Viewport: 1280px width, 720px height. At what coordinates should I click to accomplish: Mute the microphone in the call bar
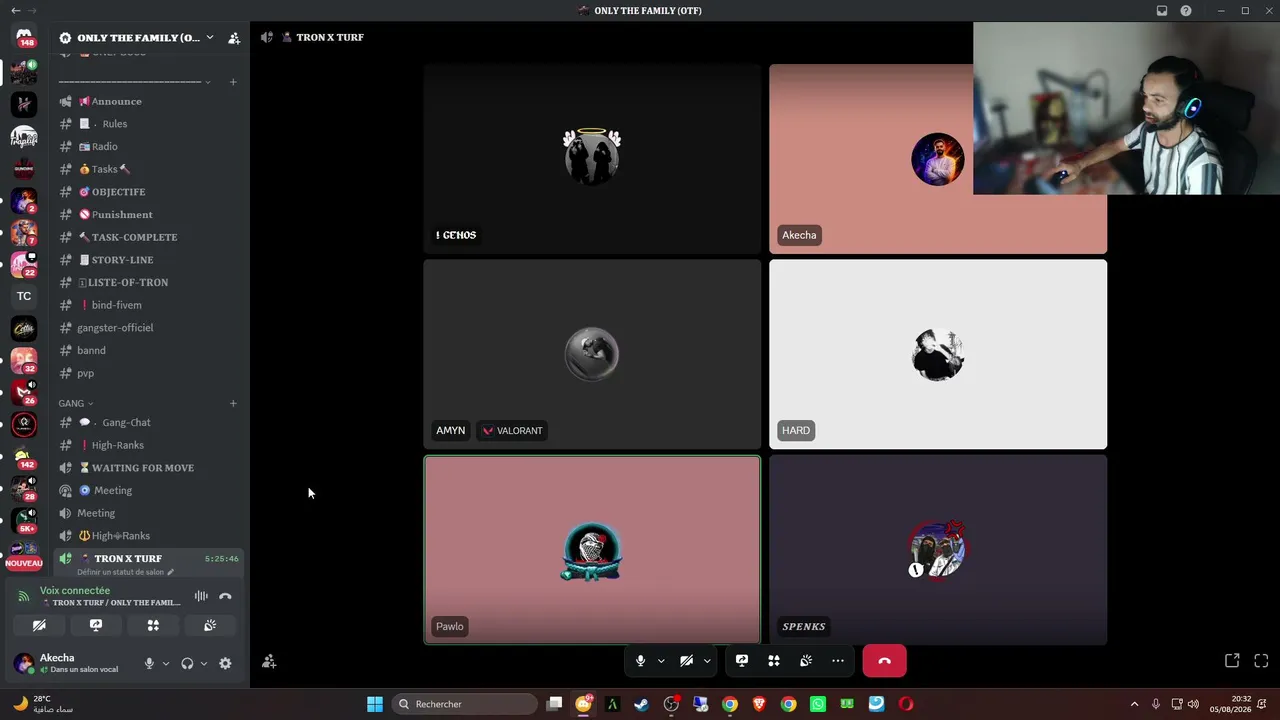pyautogui.click(x=641, y=661)
